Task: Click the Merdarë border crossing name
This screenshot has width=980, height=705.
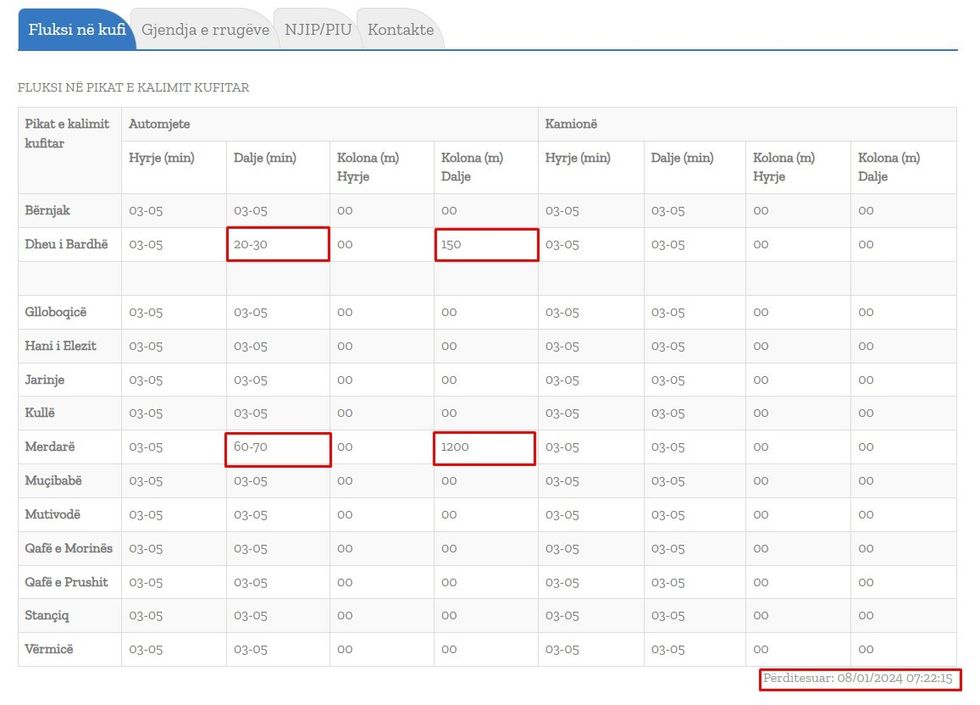Action: pyautogui.click(x=51, y=447)
